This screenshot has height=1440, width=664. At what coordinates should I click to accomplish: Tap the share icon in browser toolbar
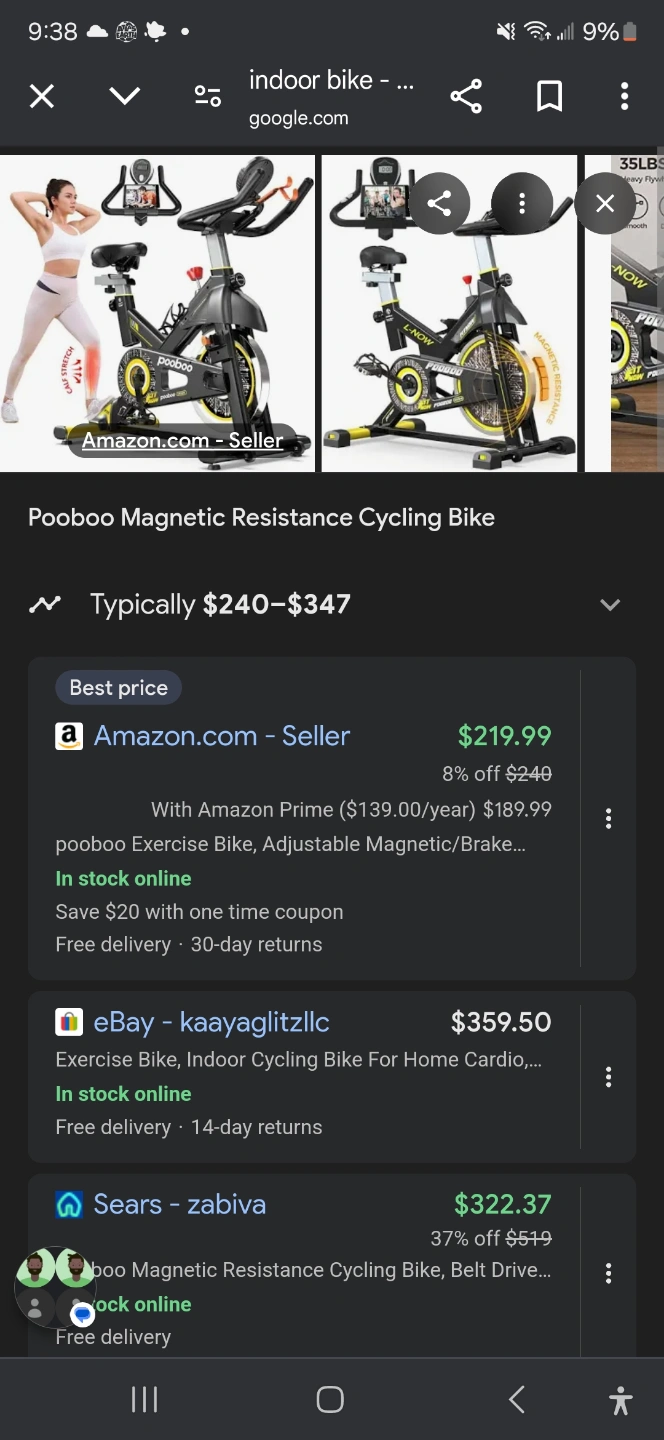pos(466,96)
